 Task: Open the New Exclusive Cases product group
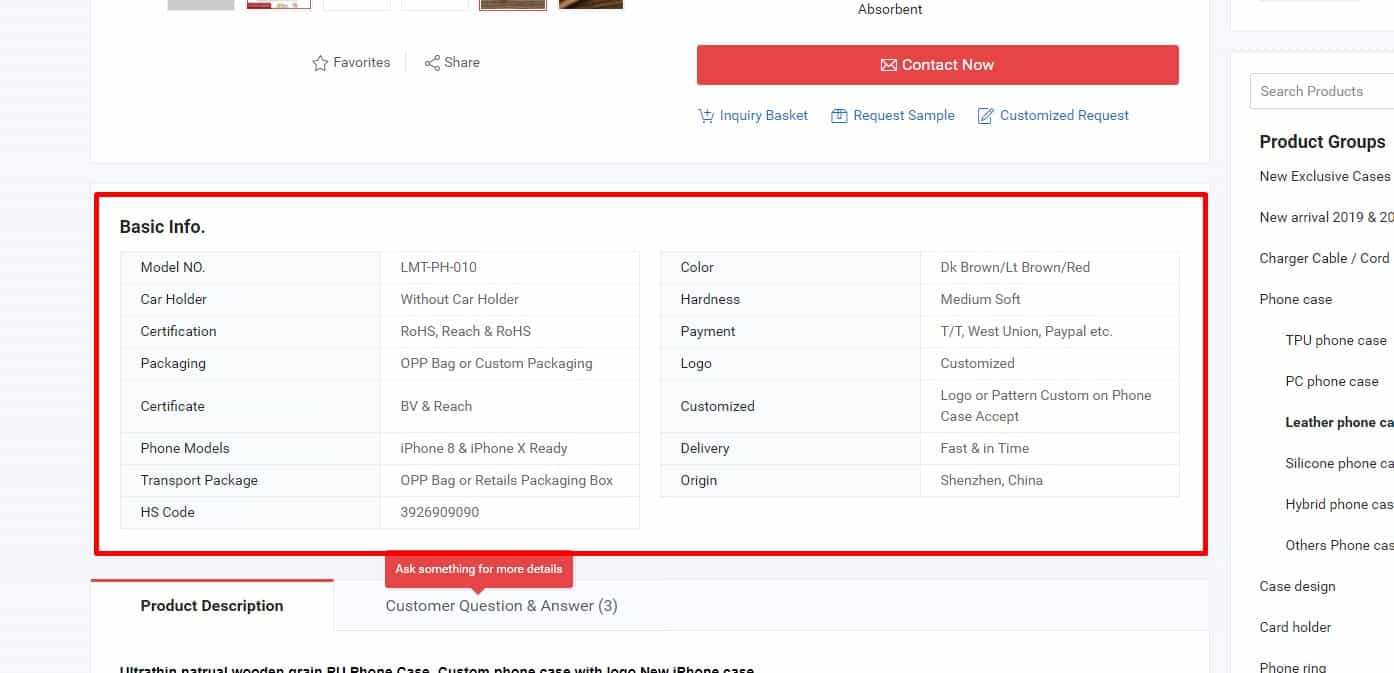[1324, 176]
